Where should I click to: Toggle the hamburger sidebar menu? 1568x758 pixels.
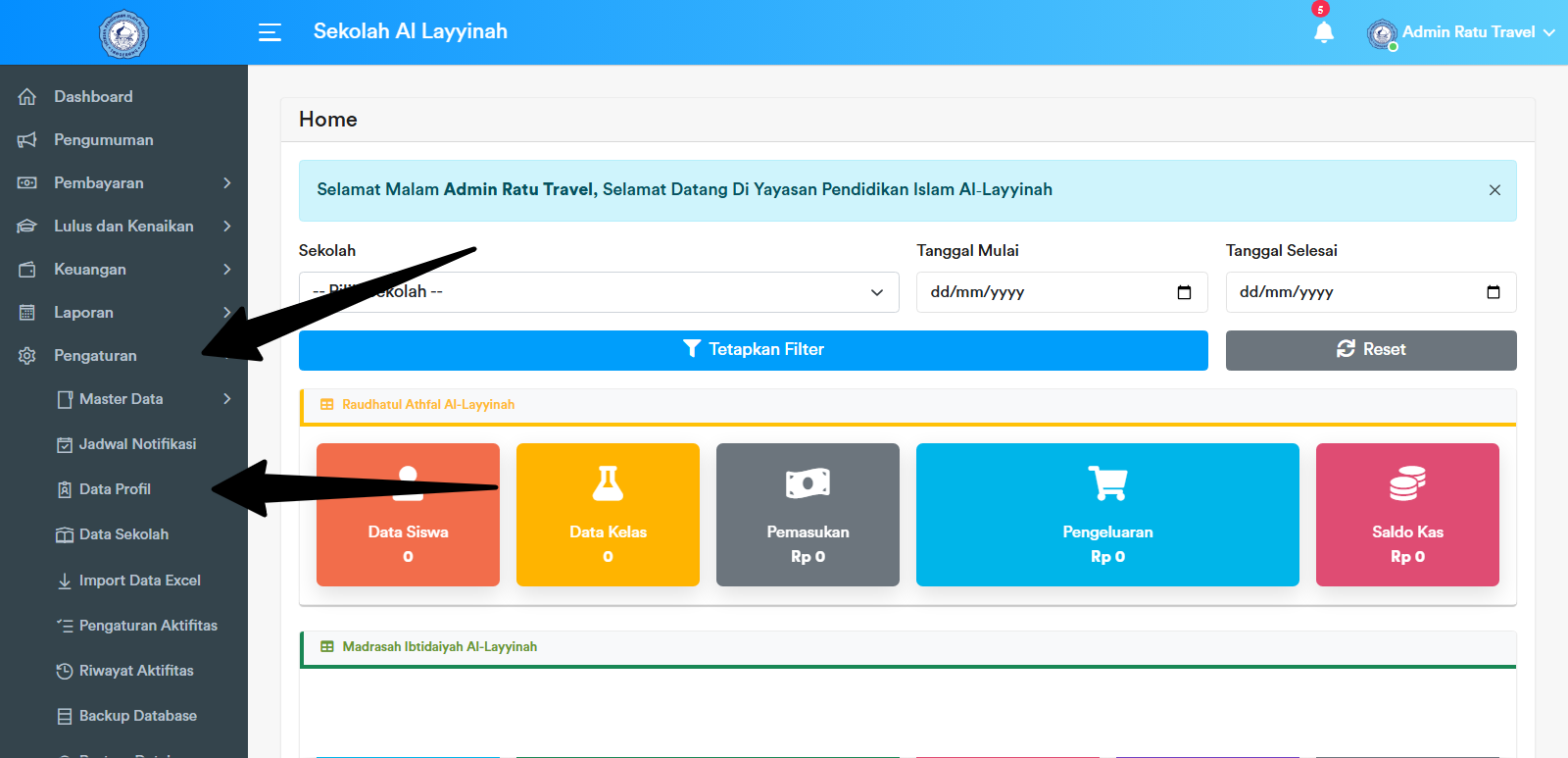point(269,32)
